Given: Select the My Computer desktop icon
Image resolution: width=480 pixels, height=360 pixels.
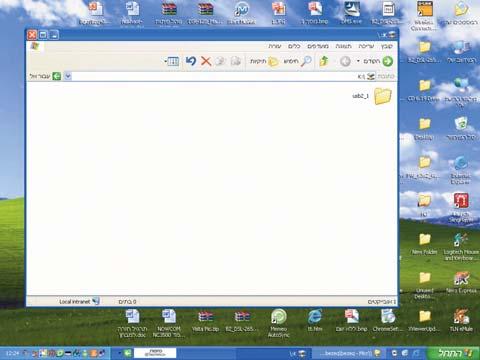Looking at the screenshot, I should pyautogui.click(x=461, y=52).
